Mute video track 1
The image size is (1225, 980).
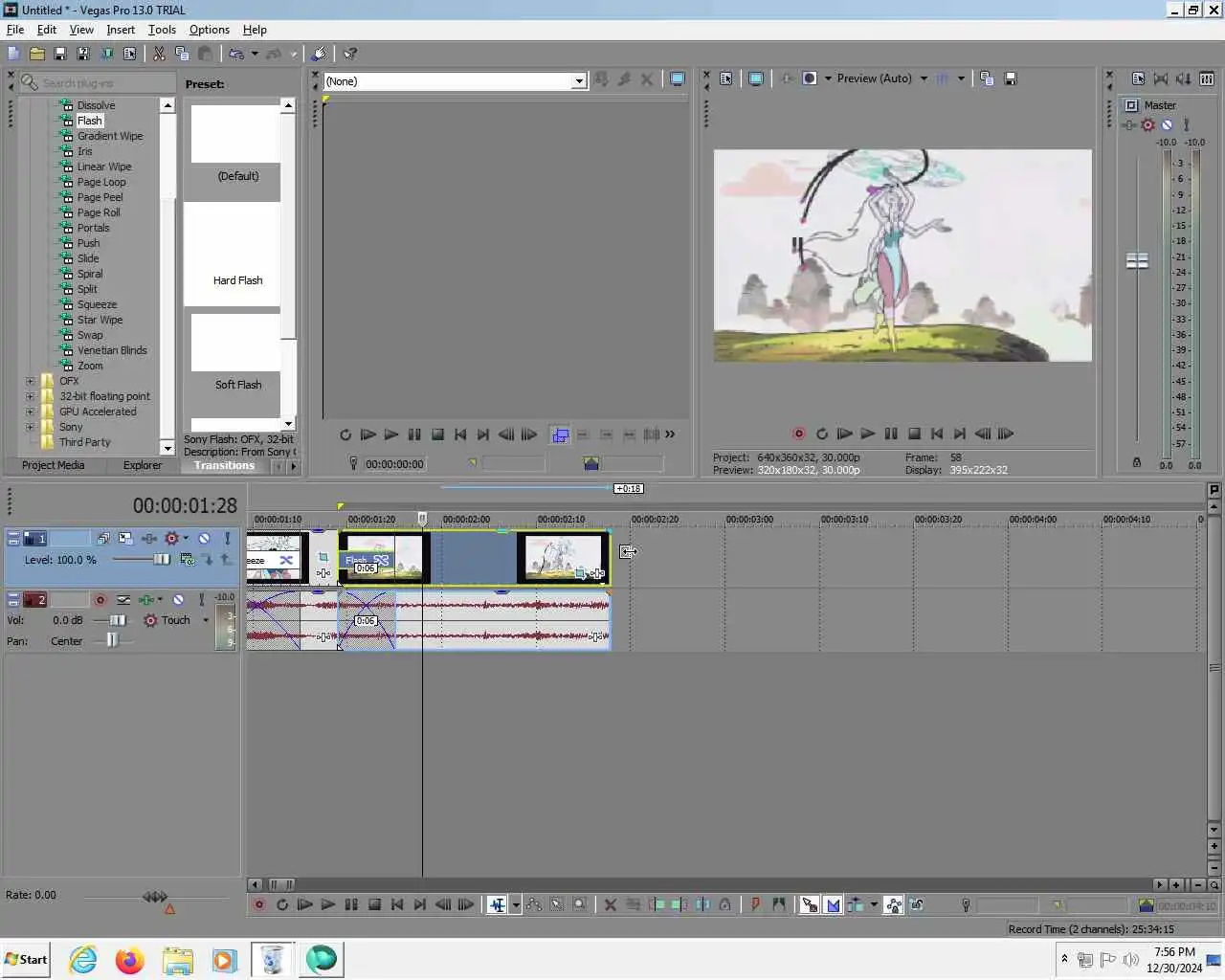[204, 539]
